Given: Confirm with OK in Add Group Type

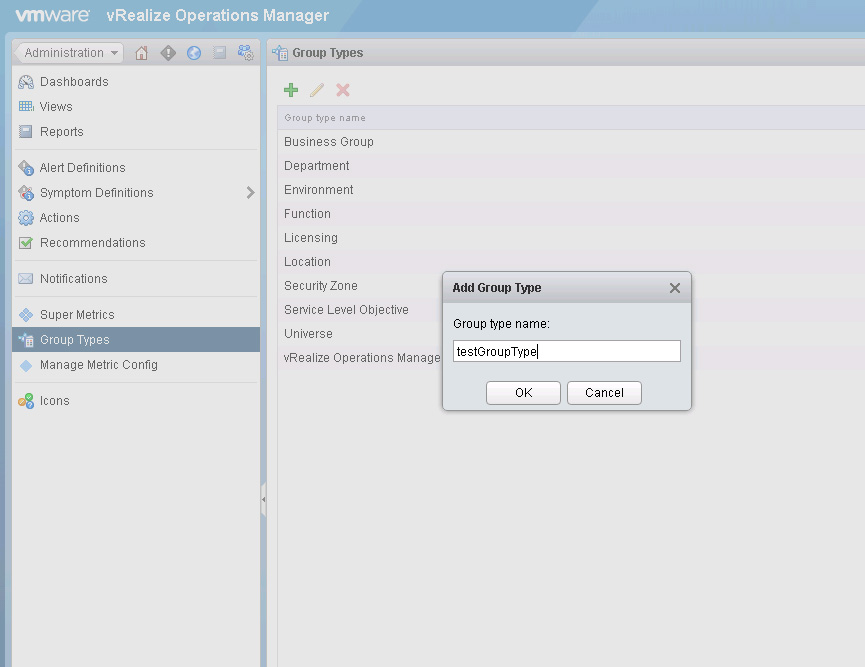Looking at the screenshot, I should coord(523,393).
